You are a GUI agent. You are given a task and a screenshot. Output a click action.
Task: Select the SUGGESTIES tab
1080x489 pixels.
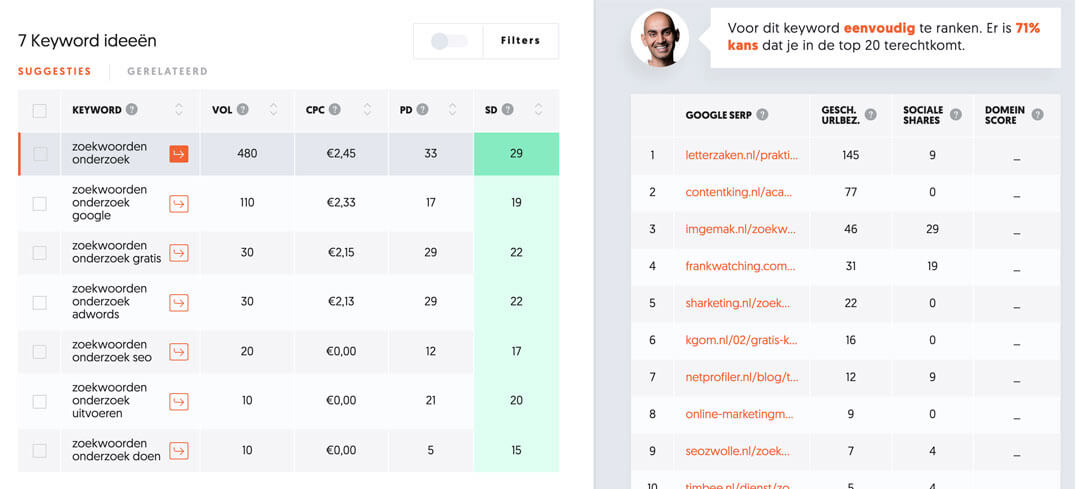[54, 72]
